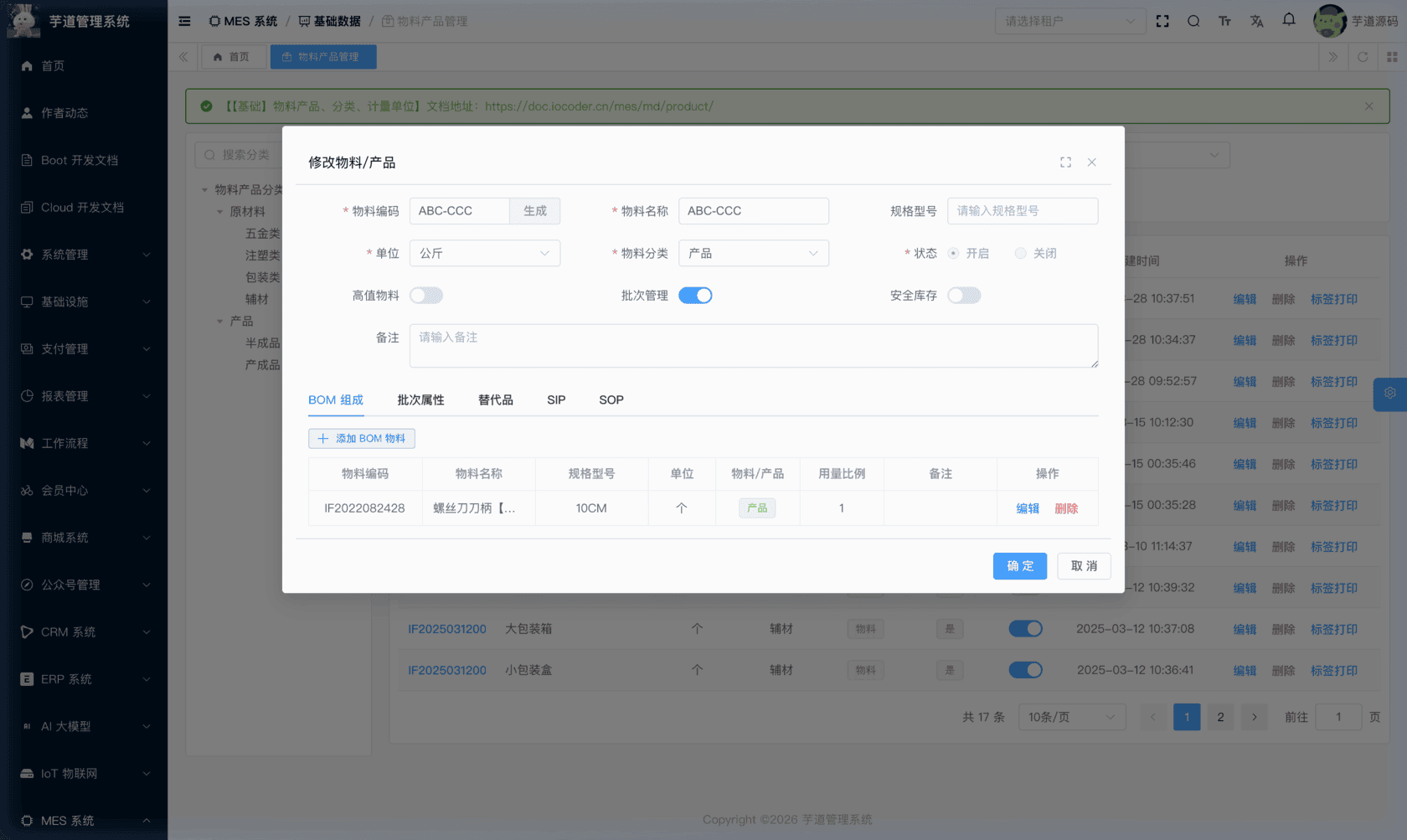
Task: Click the 添加 BOM 物料 button
Action: pos(361,438)
